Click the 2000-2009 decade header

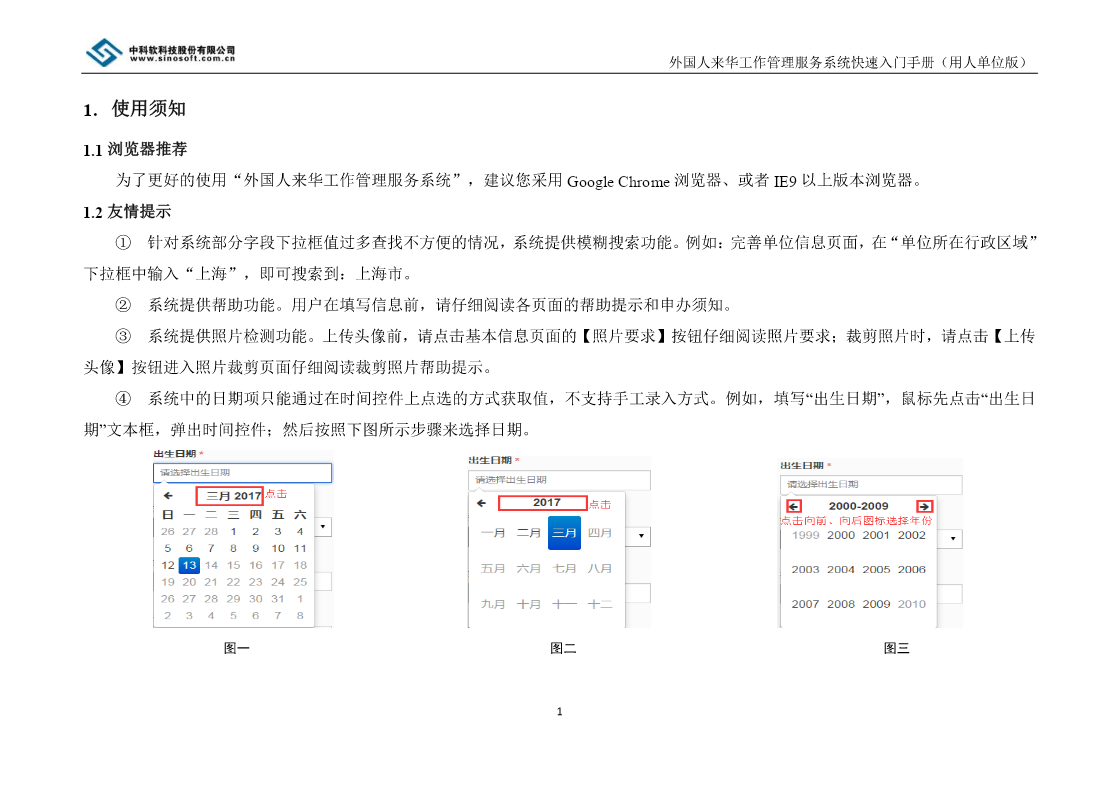click(x=859, y=506)
